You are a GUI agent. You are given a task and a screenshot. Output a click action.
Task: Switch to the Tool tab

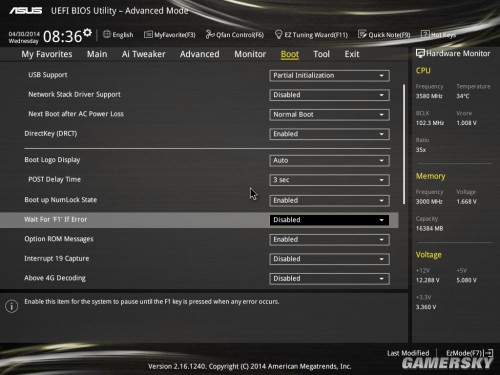pyautogui.click(x=321, y=54)
